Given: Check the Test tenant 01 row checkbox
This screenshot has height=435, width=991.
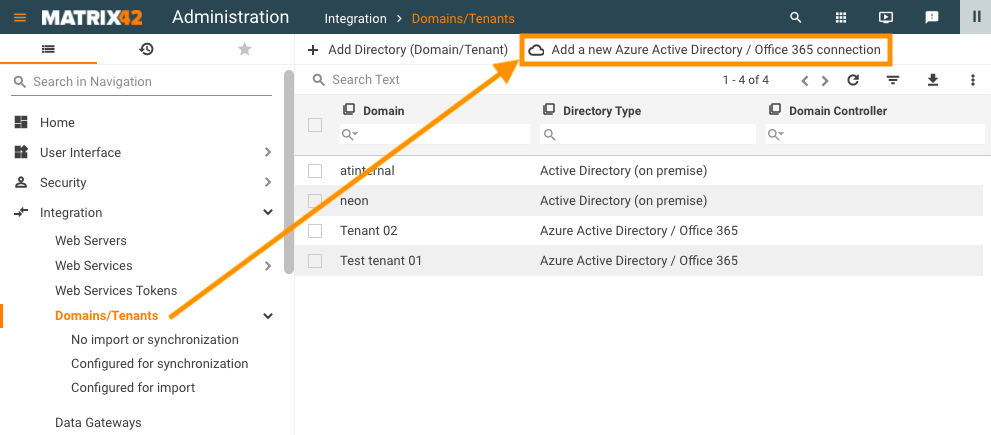Looking at the screenshot, I should tap(315, 260).
